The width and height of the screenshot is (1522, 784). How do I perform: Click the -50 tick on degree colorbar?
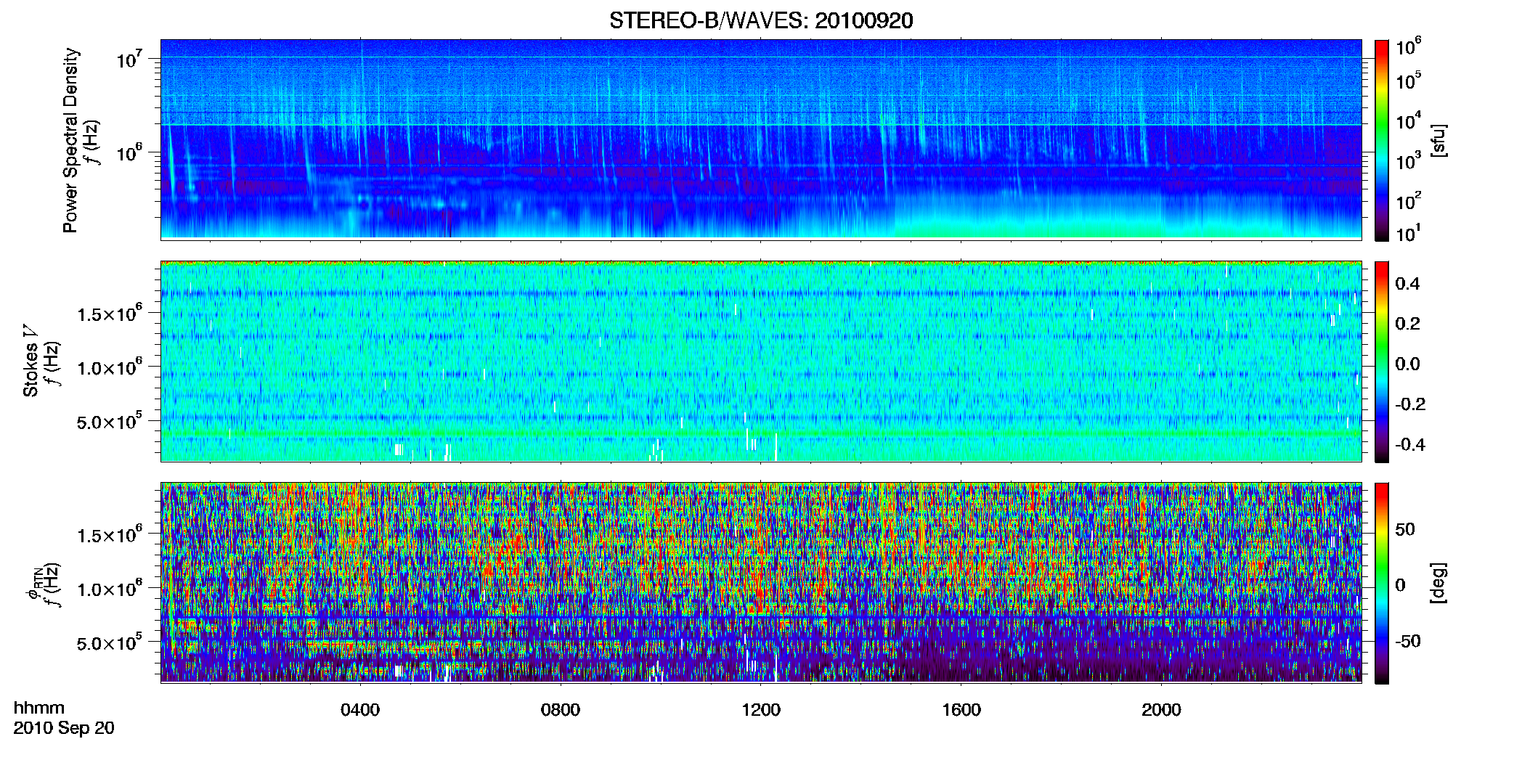pyautogui.click(x=1407, y=641)
